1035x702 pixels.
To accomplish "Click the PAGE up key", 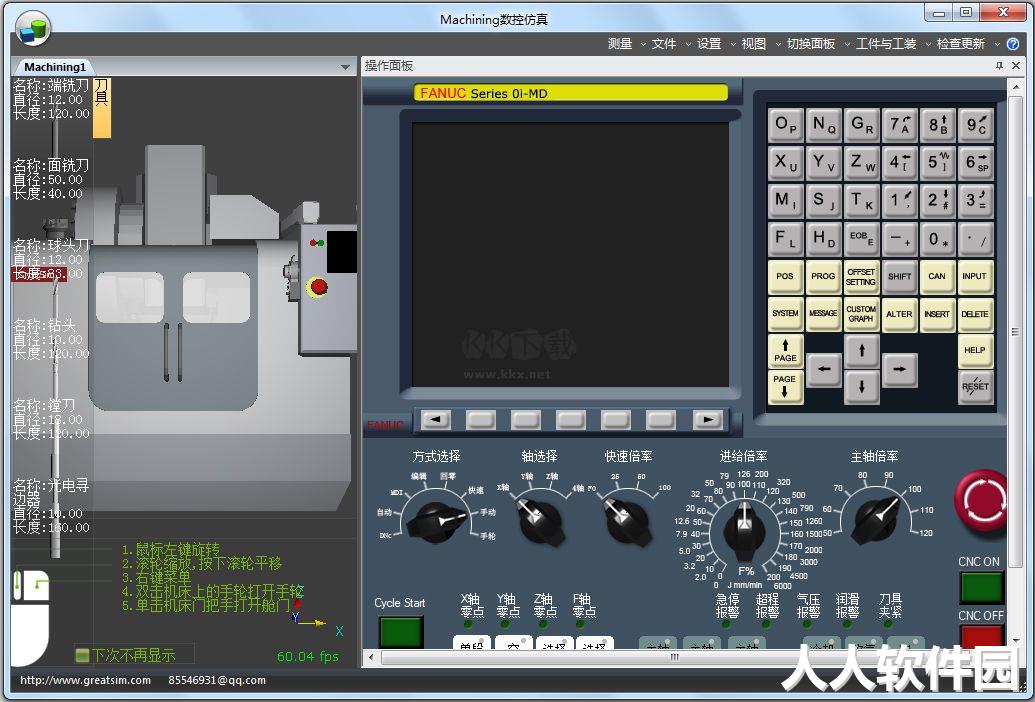I will (785, 351).
